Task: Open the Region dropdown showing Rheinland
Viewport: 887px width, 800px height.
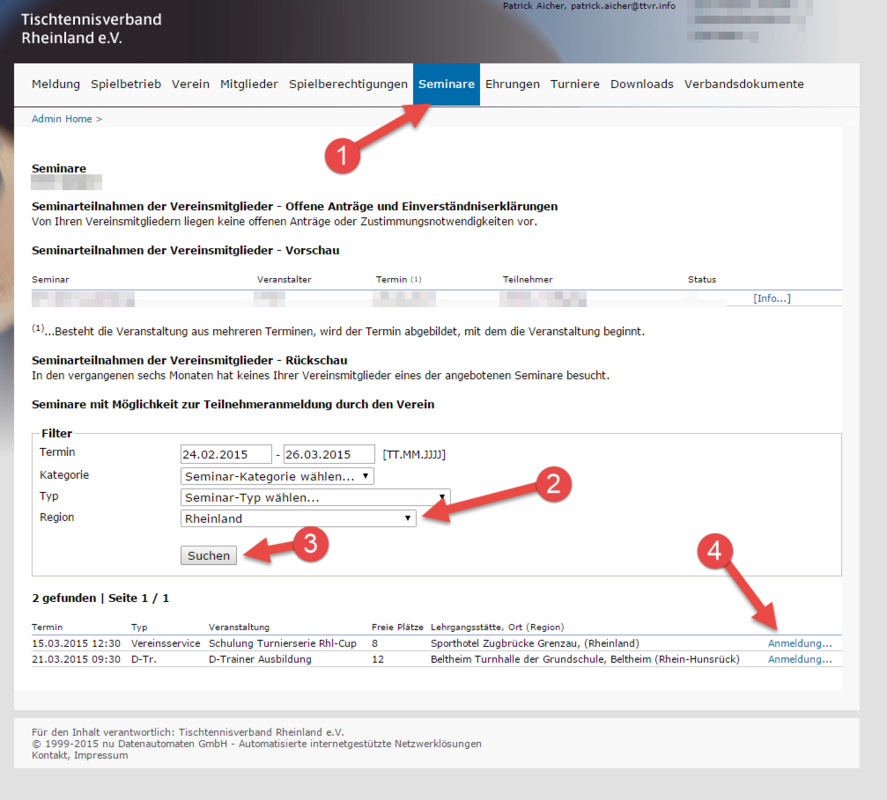Action: click(298, 518)
